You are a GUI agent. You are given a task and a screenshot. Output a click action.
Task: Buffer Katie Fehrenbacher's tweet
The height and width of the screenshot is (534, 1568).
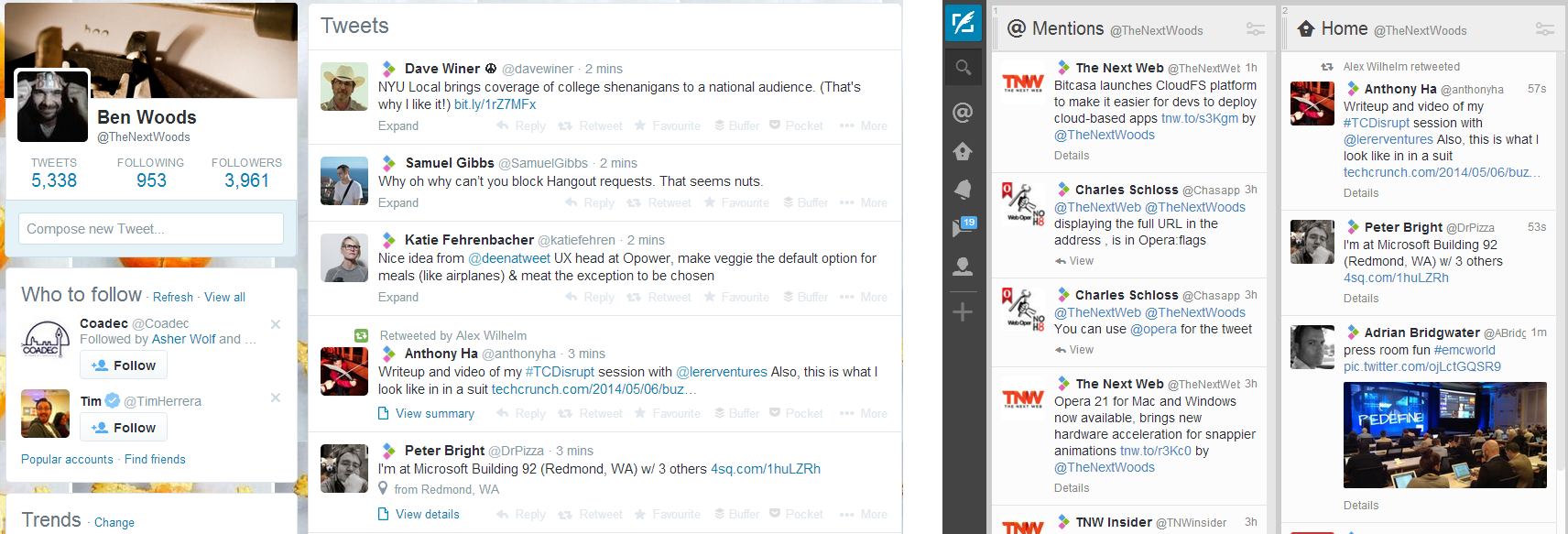pyautogui.click(x=806, y=297)
